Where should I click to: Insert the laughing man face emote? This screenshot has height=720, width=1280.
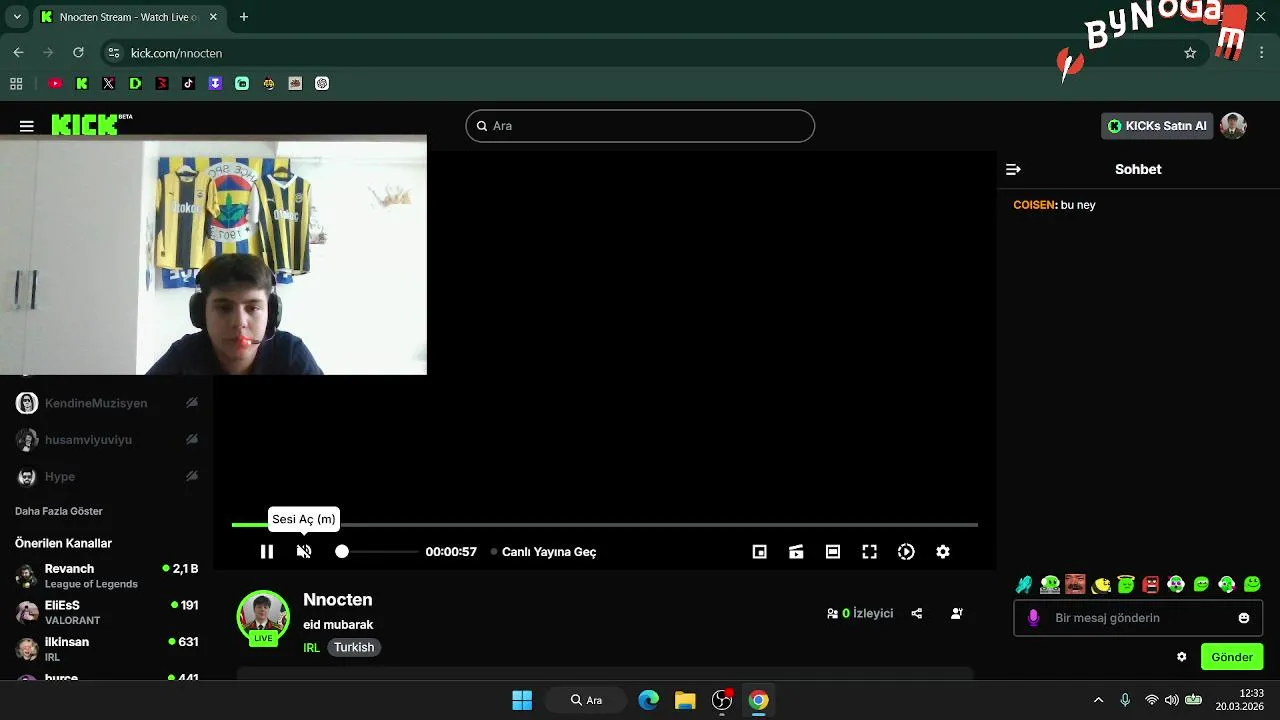click(x=1075, y=584)
